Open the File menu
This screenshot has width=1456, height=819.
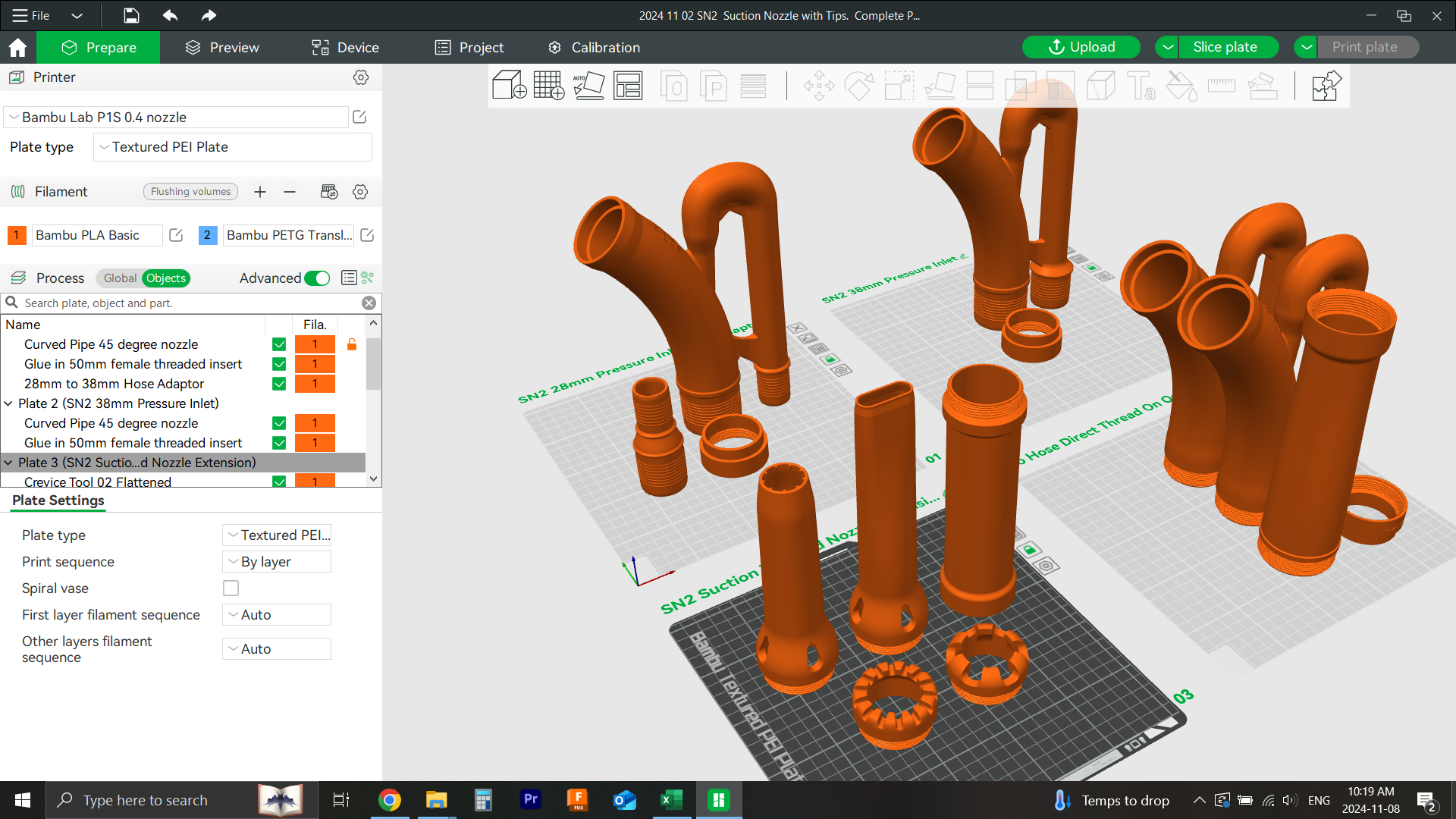30,15
